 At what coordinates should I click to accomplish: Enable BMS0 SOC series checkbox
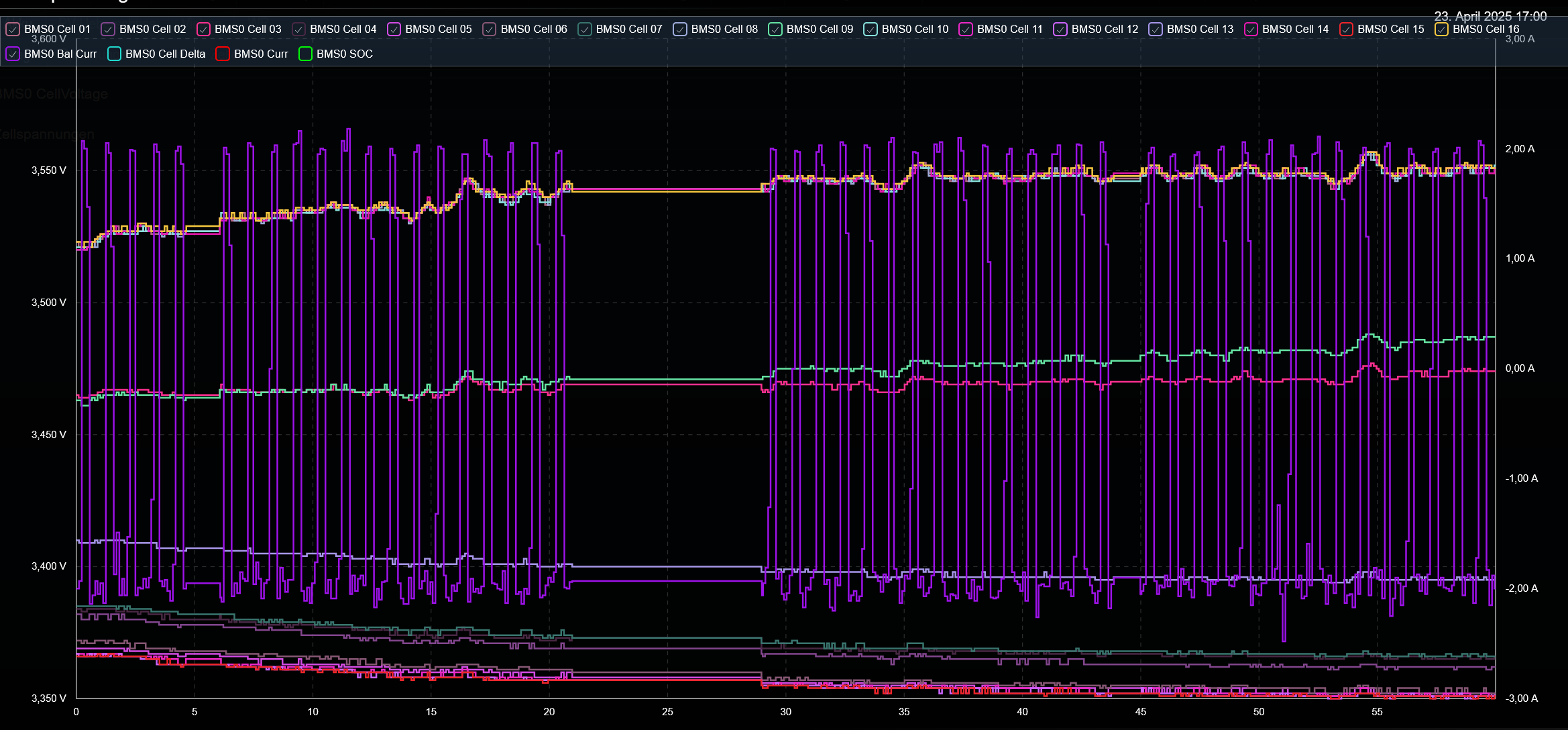pos(305,54)
